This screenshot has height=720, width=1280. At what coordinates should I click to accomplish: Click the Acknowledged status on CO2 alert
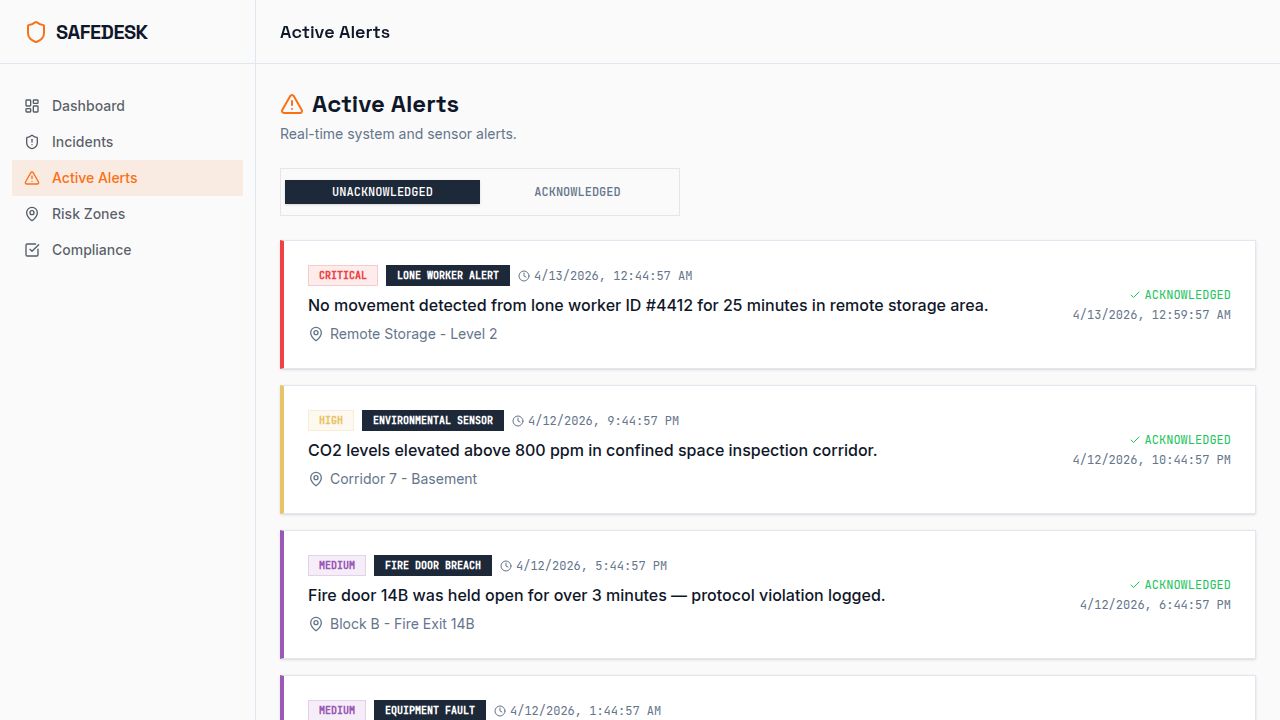[x=1180, y=440]
